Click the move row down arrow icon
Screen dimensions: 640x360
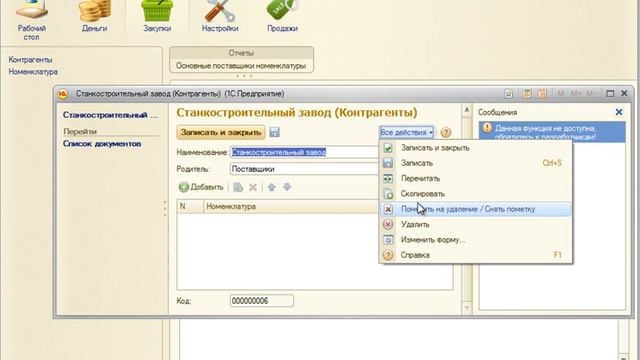tap(287, 187)
